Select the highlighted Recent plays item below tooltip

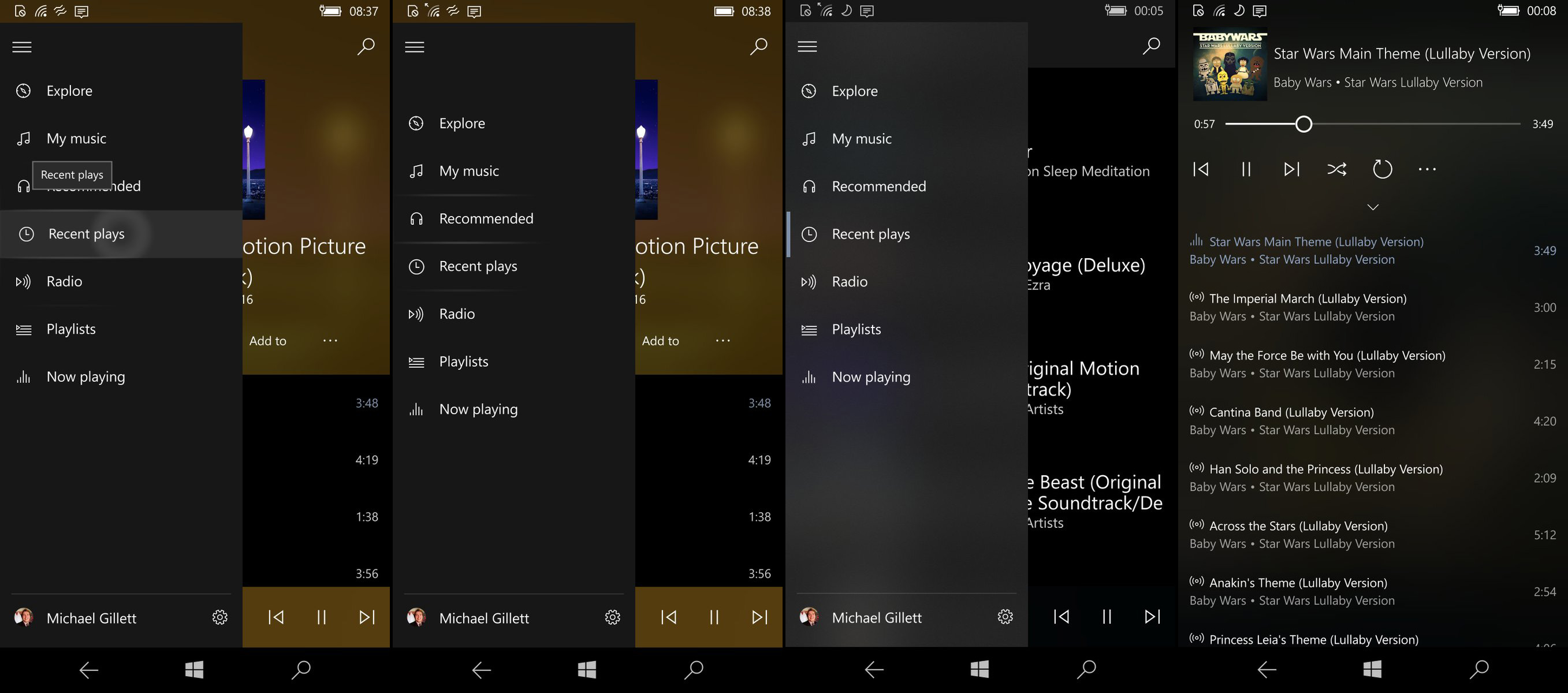point(87,234)
